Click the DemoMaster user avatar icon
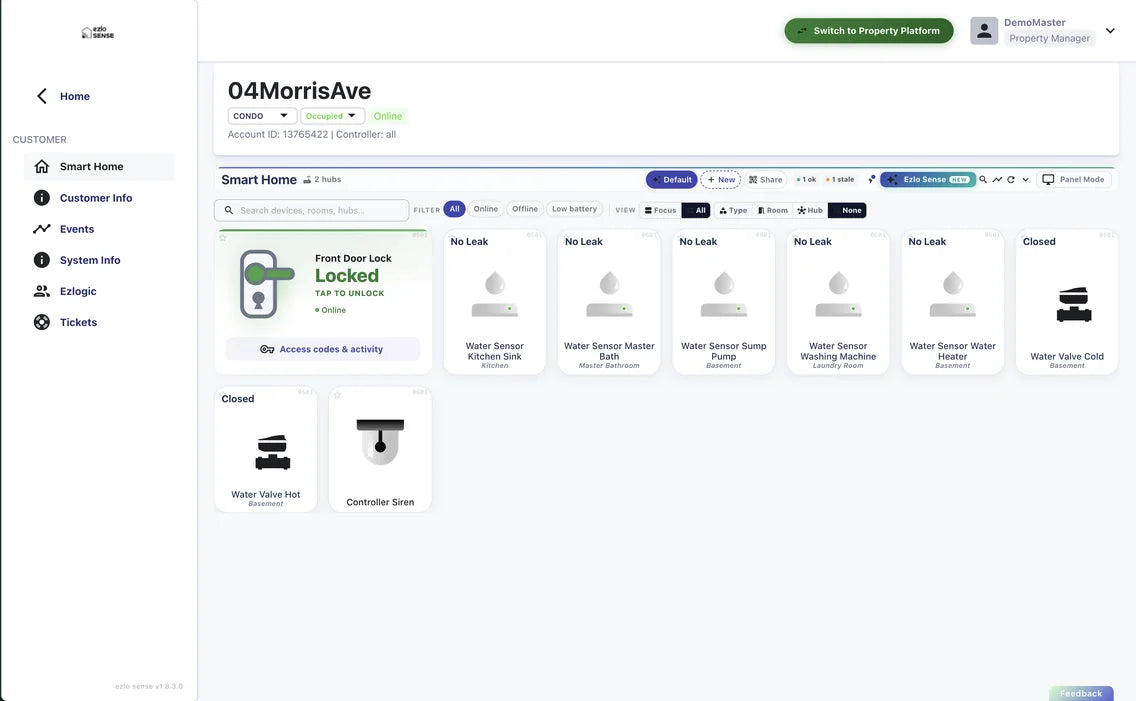 point(984,30)
